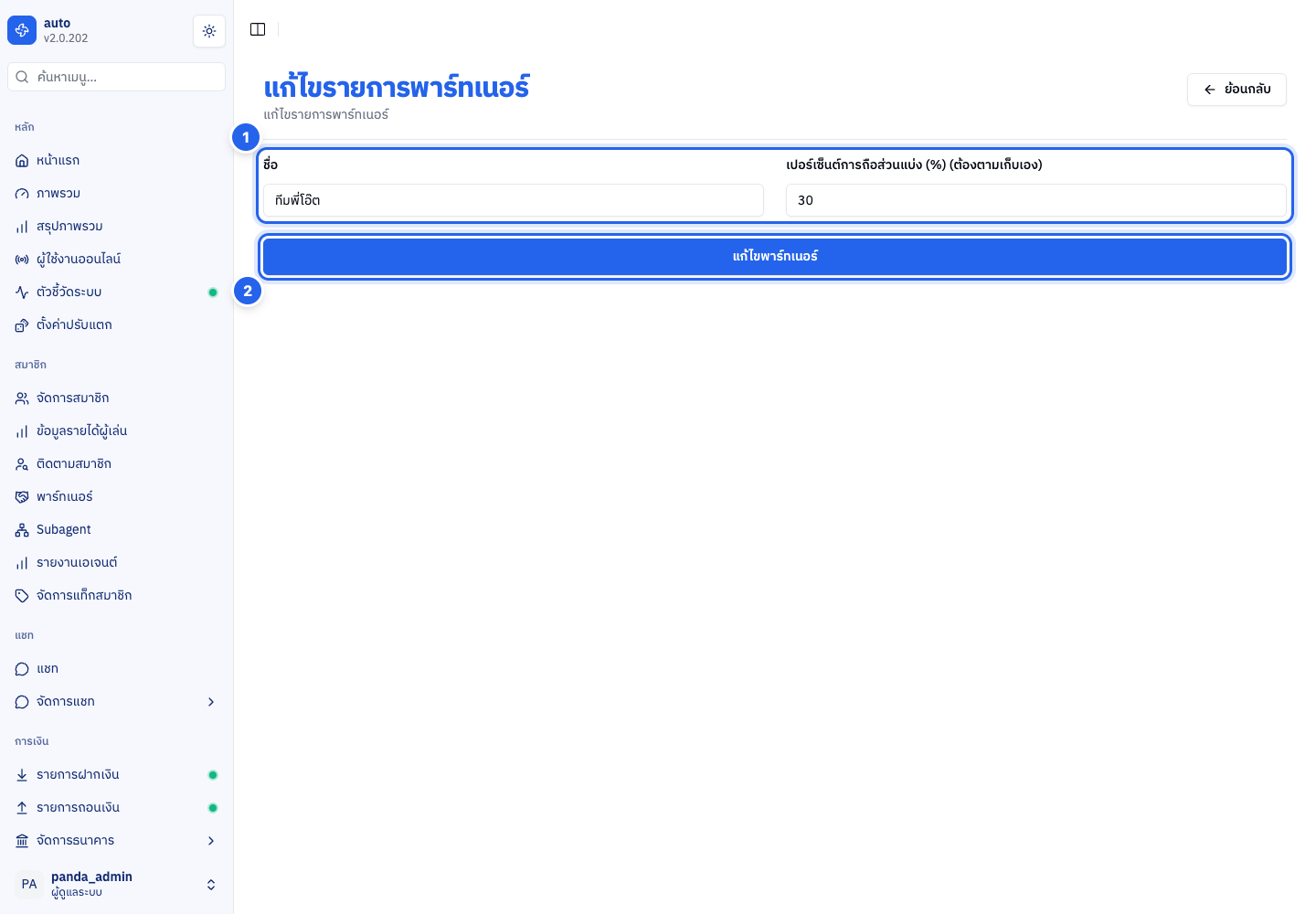Select the พาร์ทเนอร์ menu item
Viewport: 1316px width, 914px height.
[x=116, y=497]
